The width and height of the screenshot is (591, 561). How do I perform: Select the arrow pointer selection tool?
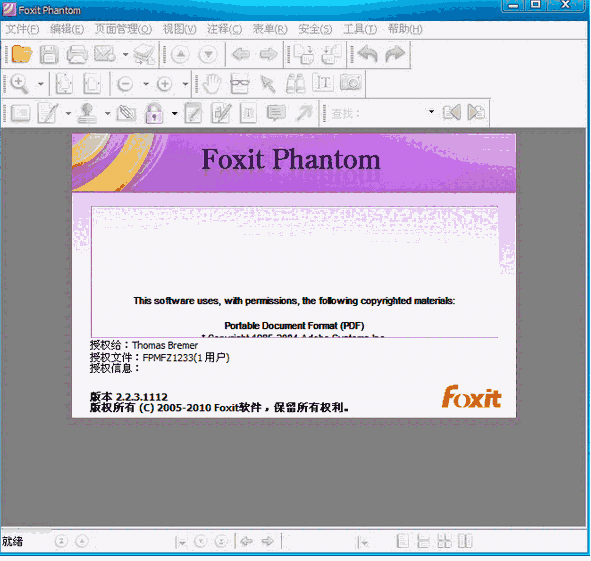click(x=268, y=84)
